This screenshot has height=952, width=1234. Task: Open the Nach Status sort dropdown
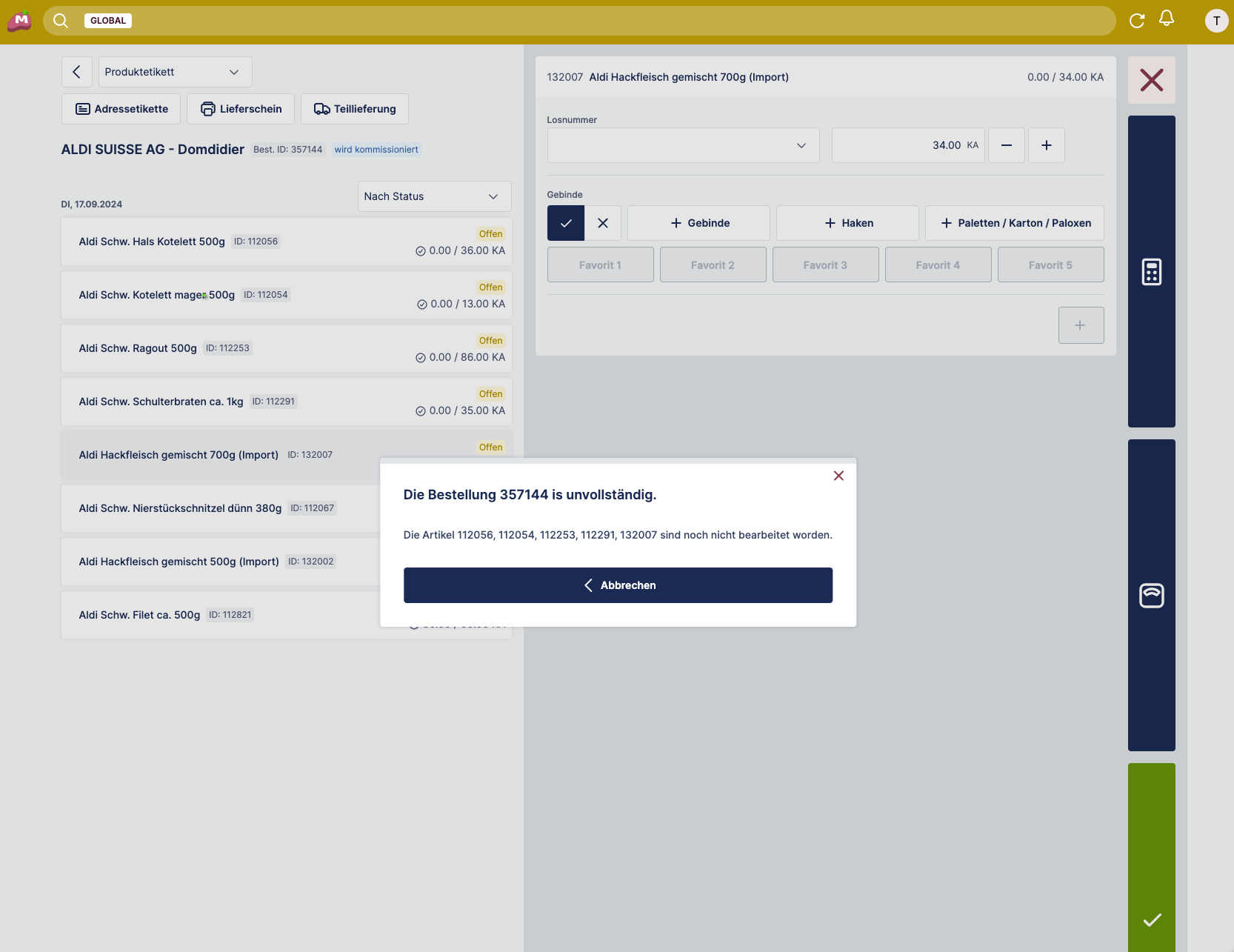434,196
